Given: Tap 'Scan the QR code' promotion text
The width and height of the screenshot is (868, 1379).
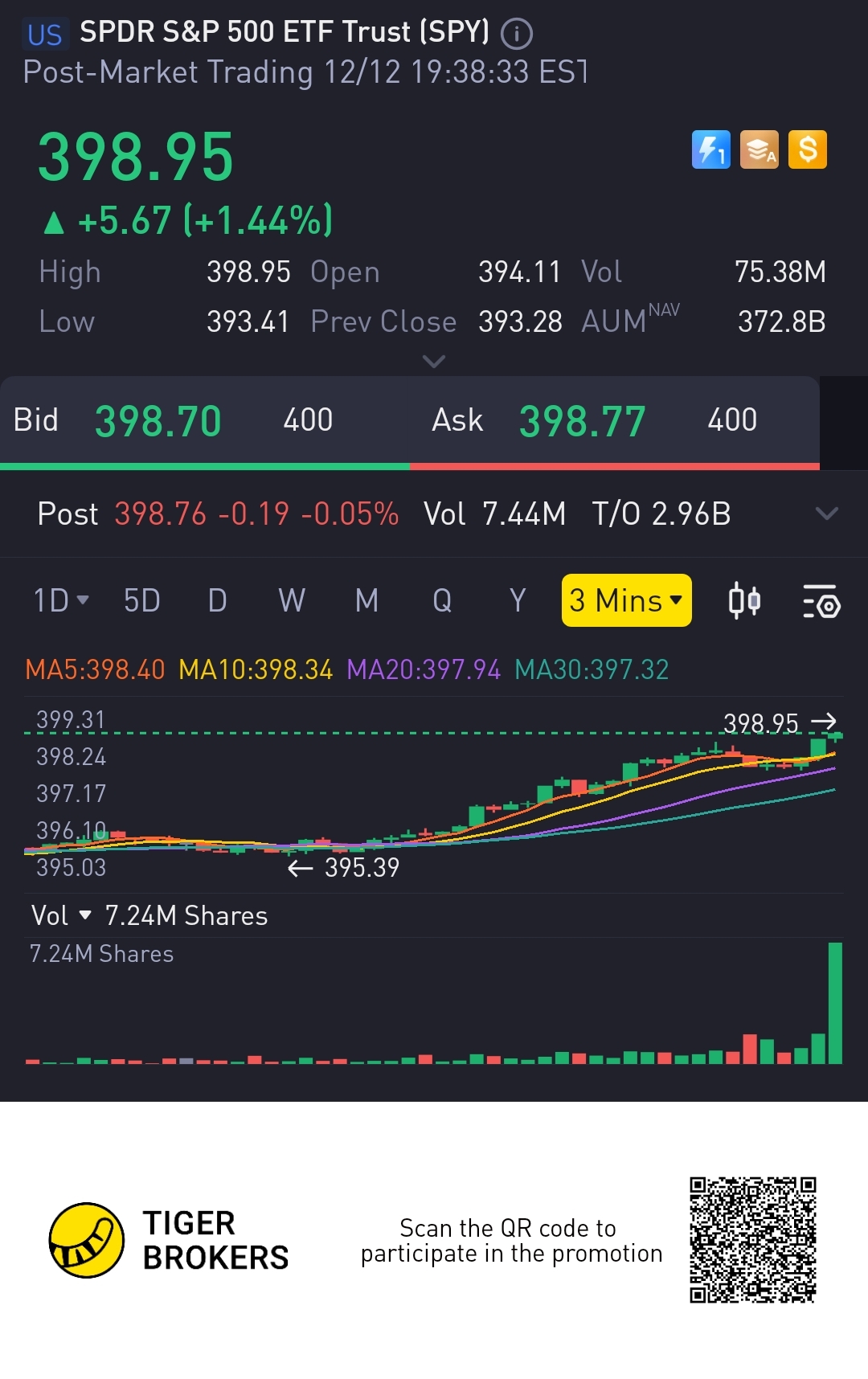Looking at the screenshot, I should tap(511, 1241).
